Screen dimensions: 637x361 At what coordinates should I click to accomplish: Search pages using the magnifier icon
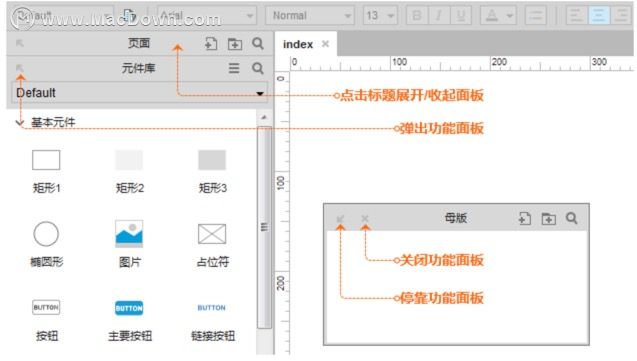tap(258, 43)
